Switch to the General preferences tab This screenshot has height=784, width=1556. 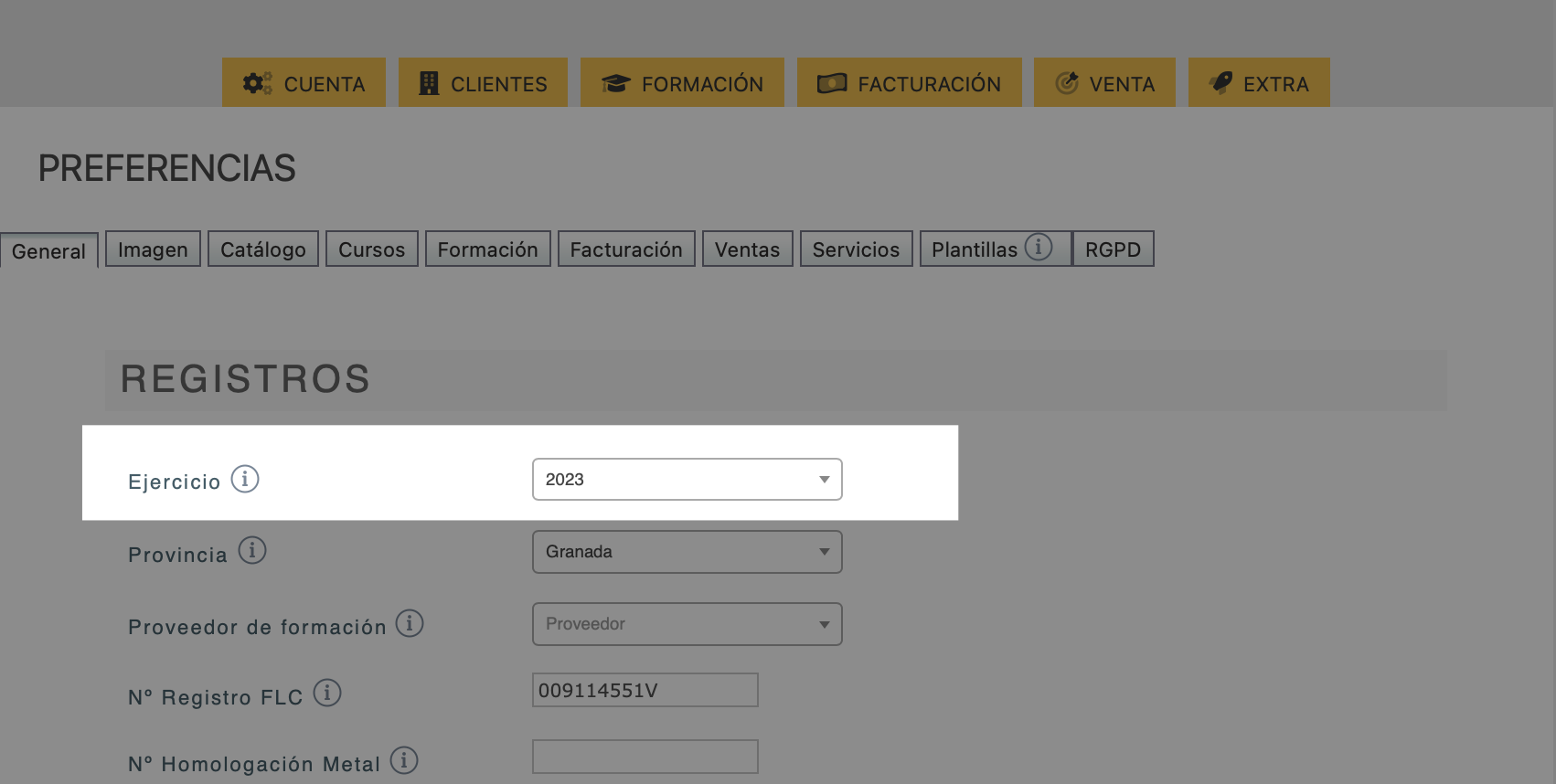click(49, 251)
